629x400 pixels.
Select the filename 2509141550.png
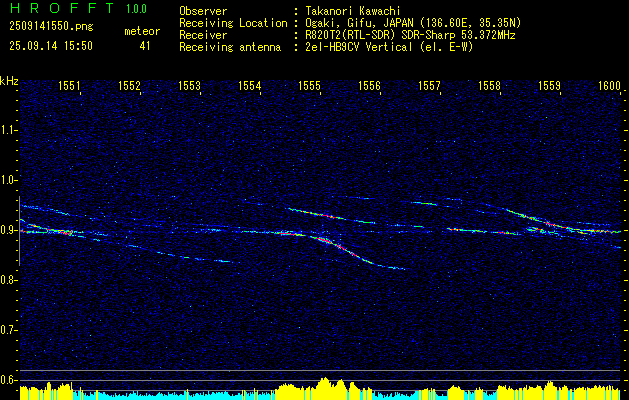pos(51,26)
